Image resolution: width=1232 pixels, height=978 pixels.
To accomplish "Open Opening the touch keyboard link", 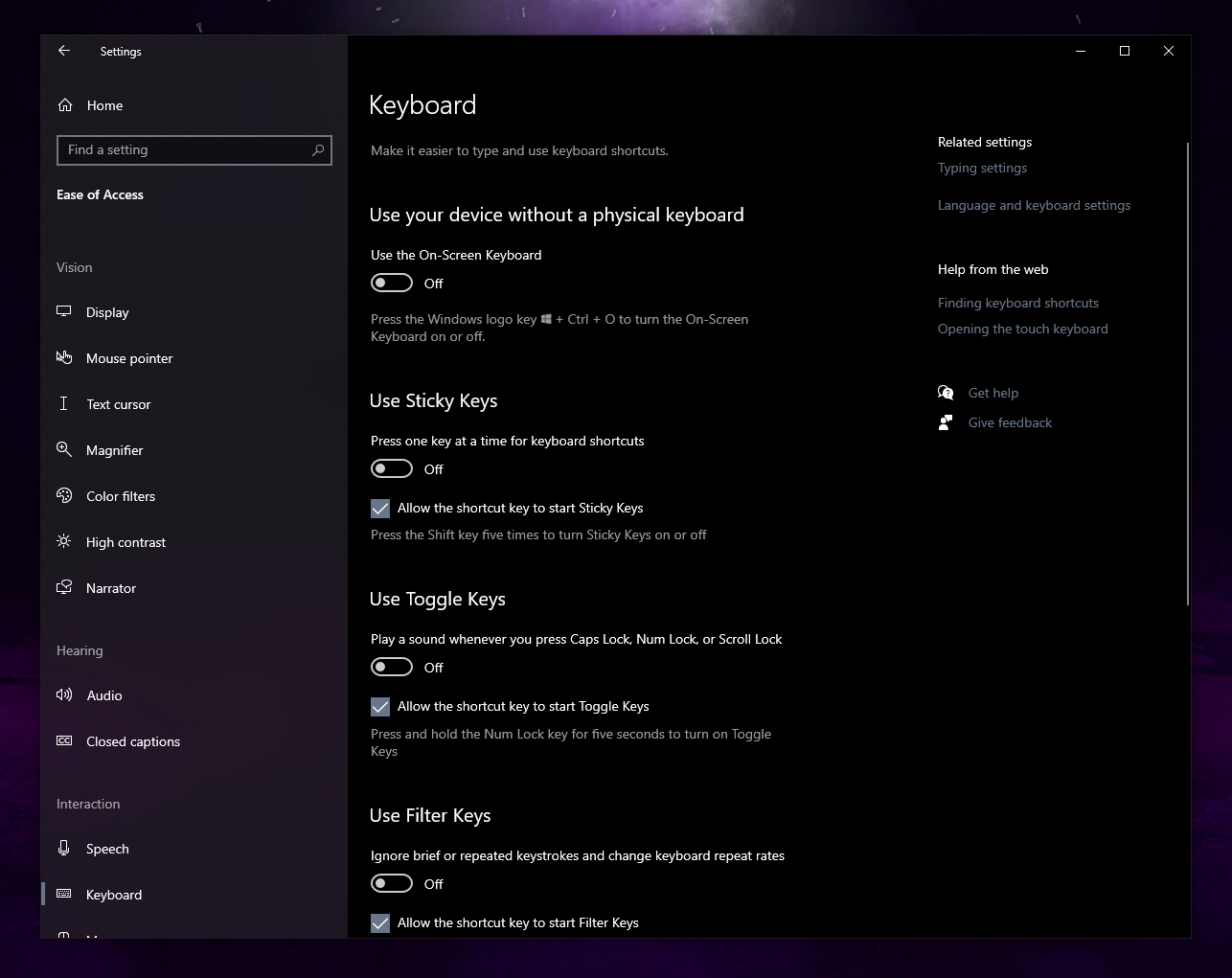I will click(1022, 329).
